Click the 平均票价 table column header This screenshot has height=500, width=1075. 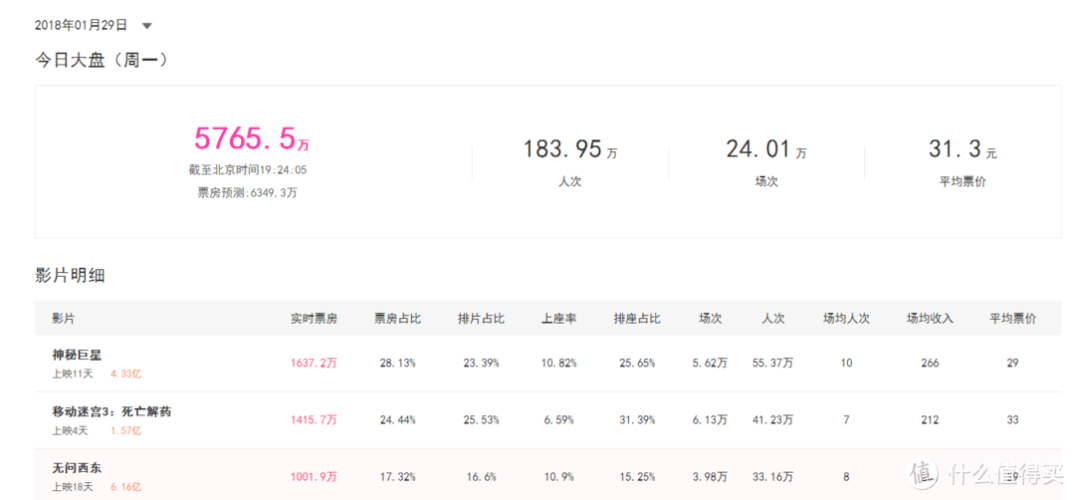coord(1012,318)
